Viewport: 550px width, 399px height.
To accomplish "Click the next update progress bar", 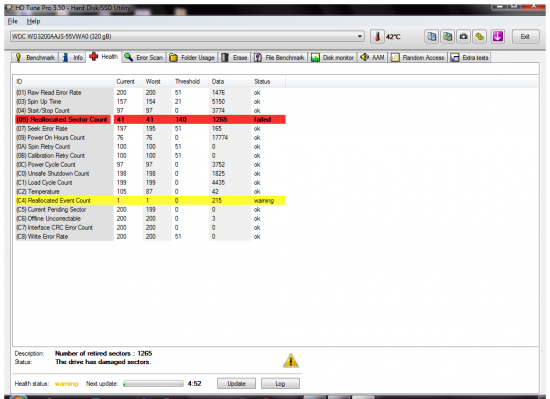I will [153, 384].
